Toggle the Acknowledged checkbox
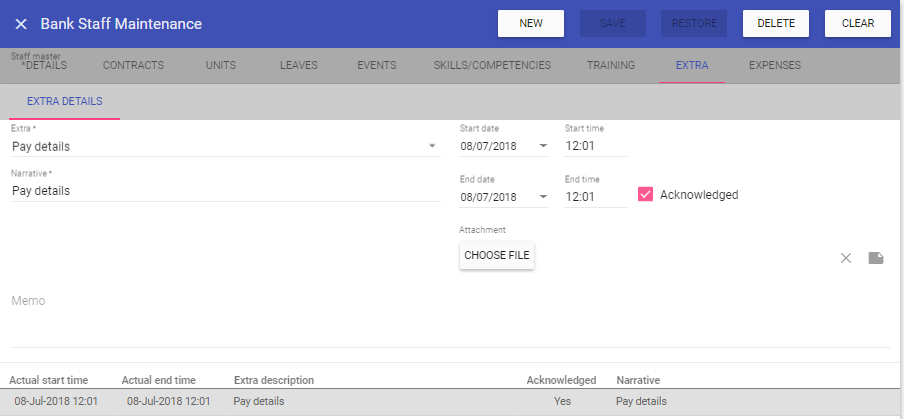Viewport: 904px width, 419px height. click(646, 194)
